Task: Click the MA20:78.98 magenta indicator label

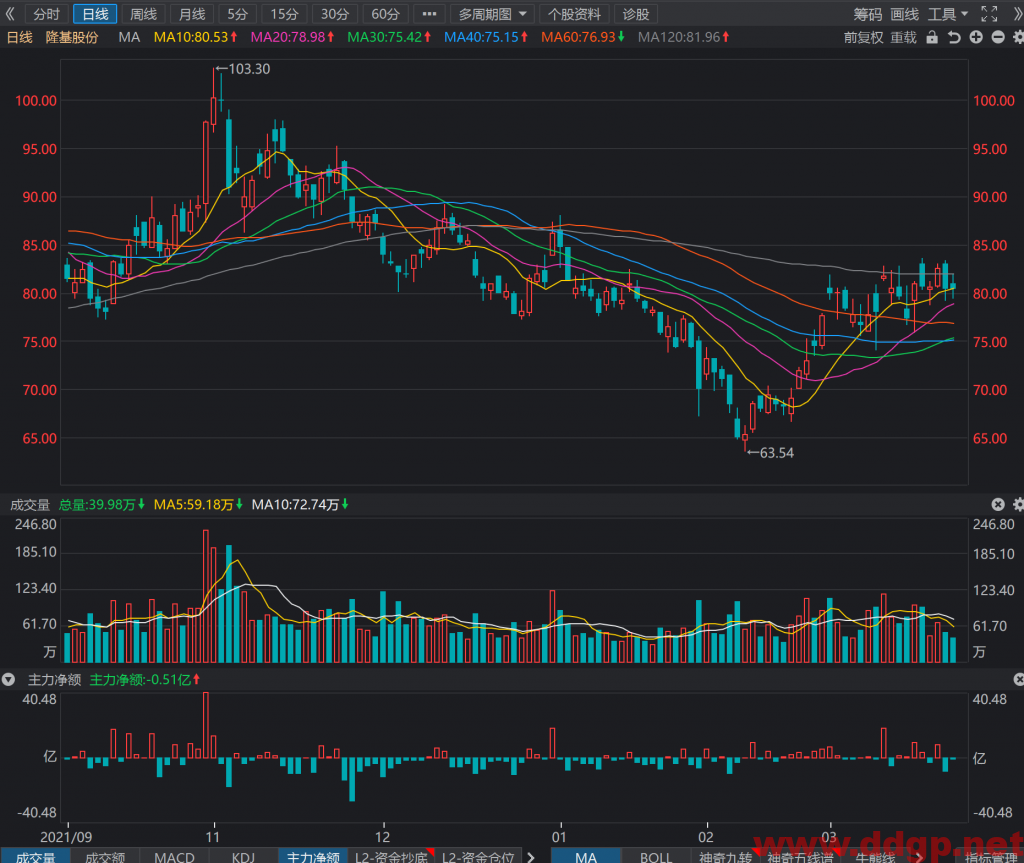Action: [293, 37]
